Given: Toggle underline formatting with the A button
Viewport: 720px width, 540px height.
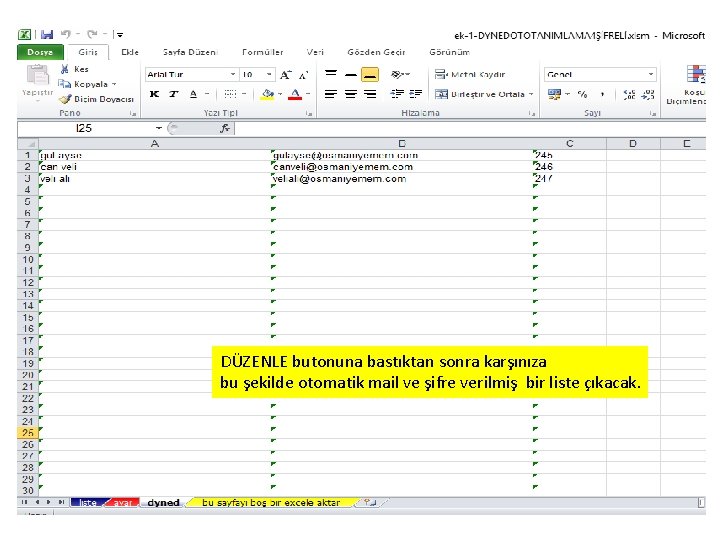Looking at the screenshot, I should (193, 94).
